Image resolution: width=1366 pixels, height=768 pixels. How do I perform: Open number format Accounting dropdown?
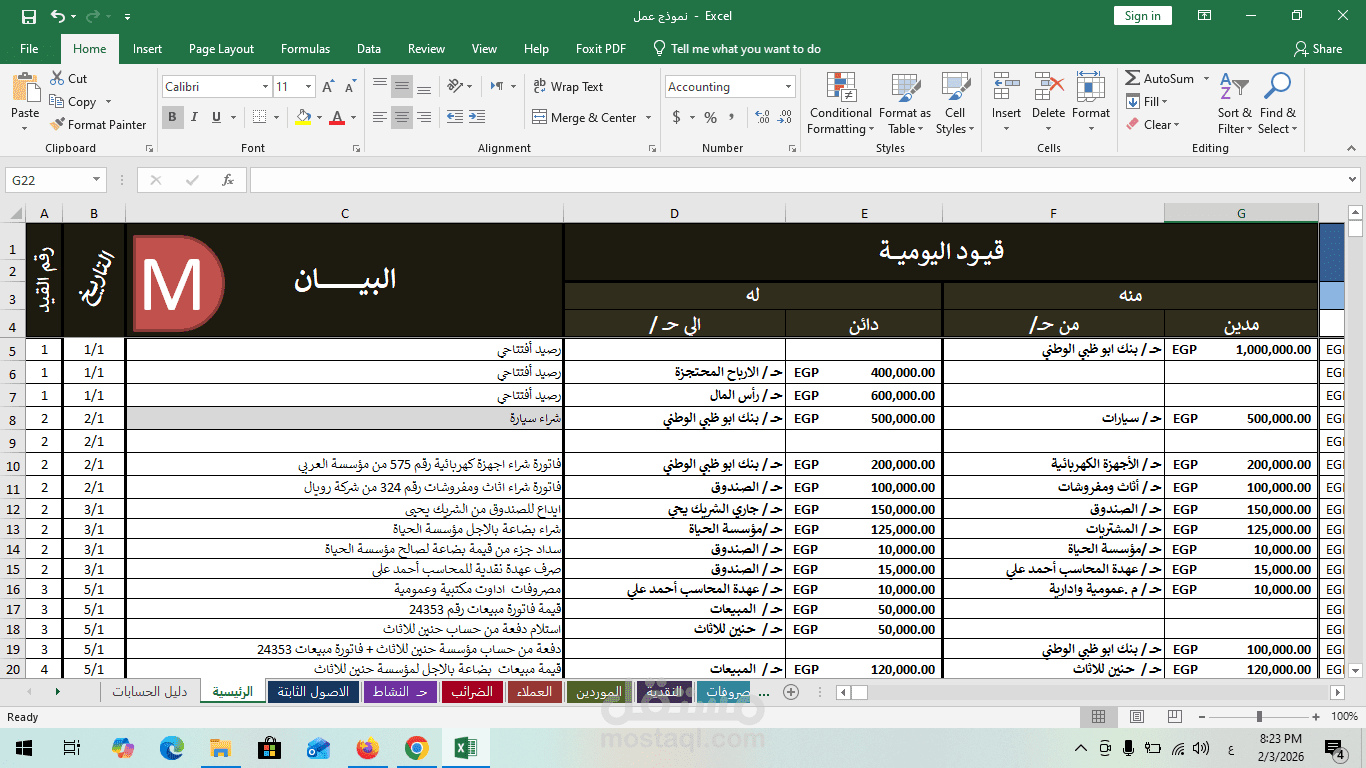(788, 87)
